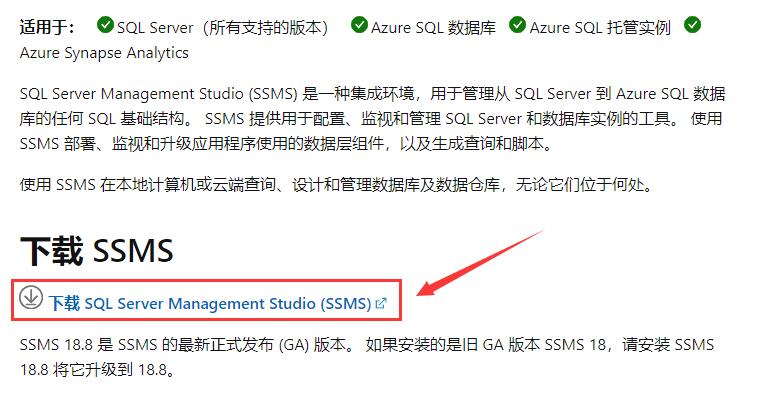The width and height of the screenshot is (771, 397).
Task: Click the sentence 使用 SSMS 在本地计算机或云端查询
Action: coord(337,185)
